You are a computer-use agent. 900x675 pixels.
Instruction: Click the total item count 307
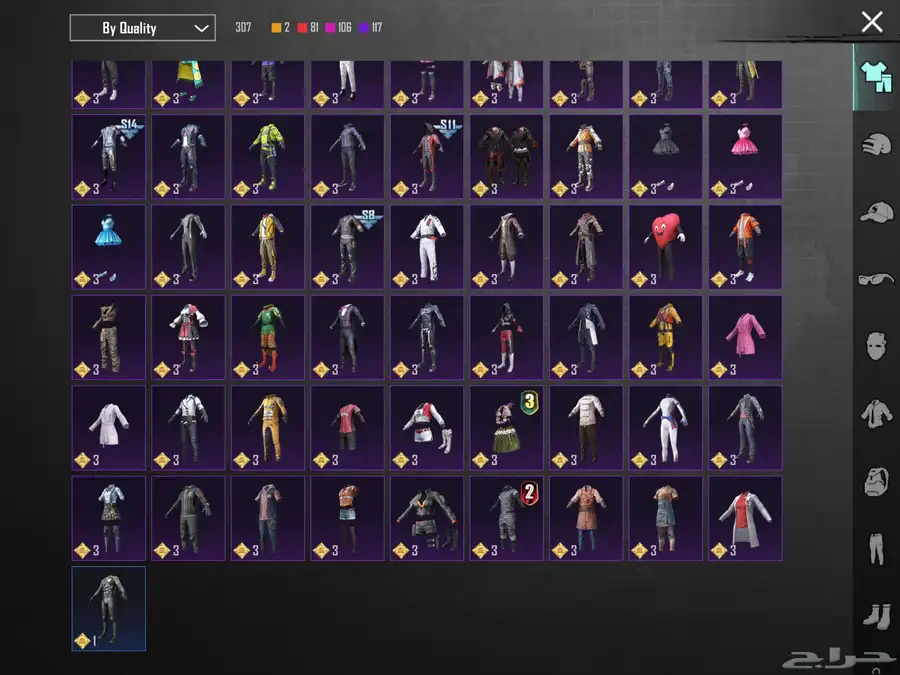(x=243, y=28)
